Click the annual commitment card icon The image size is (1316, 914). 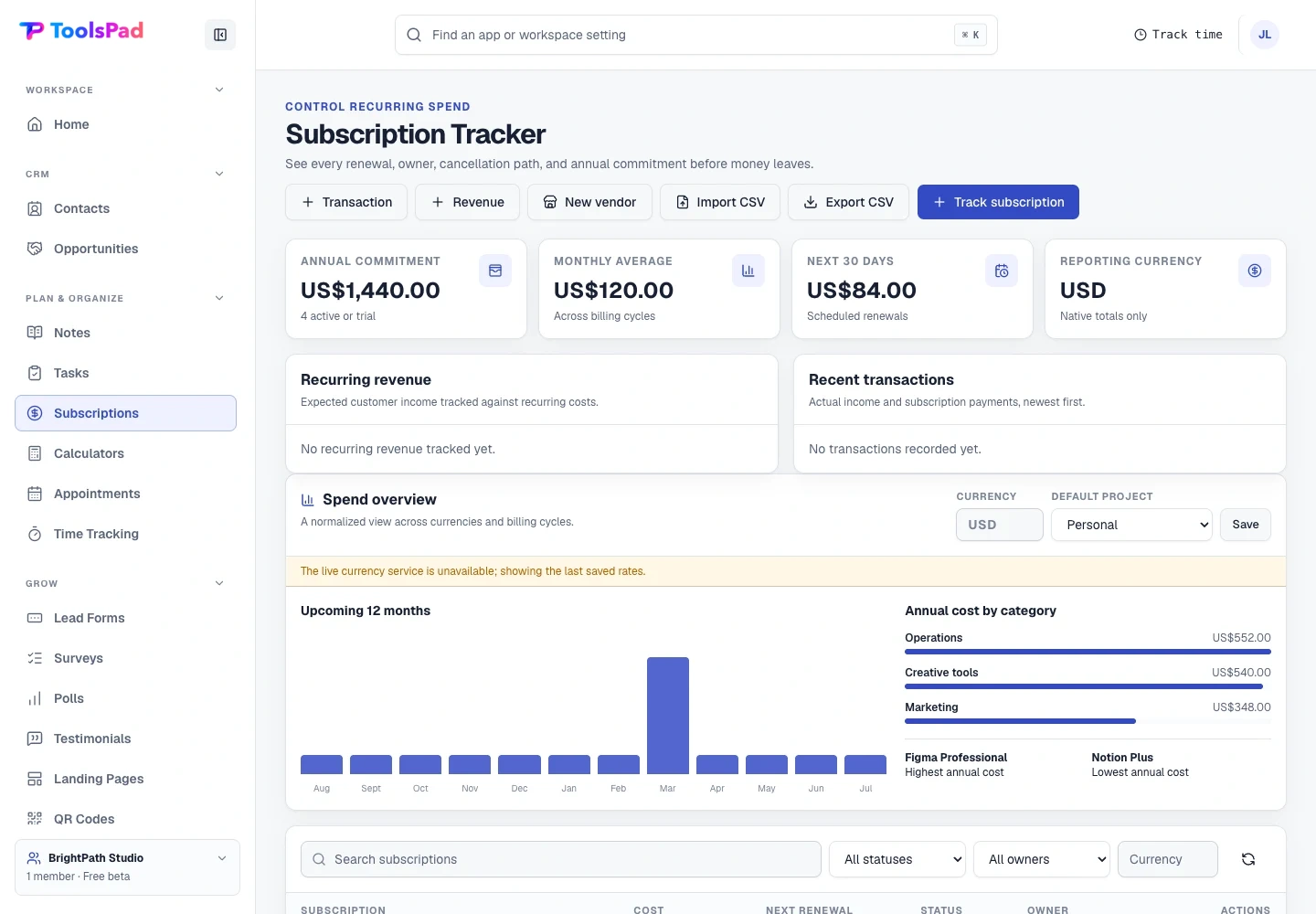(495, 271)
